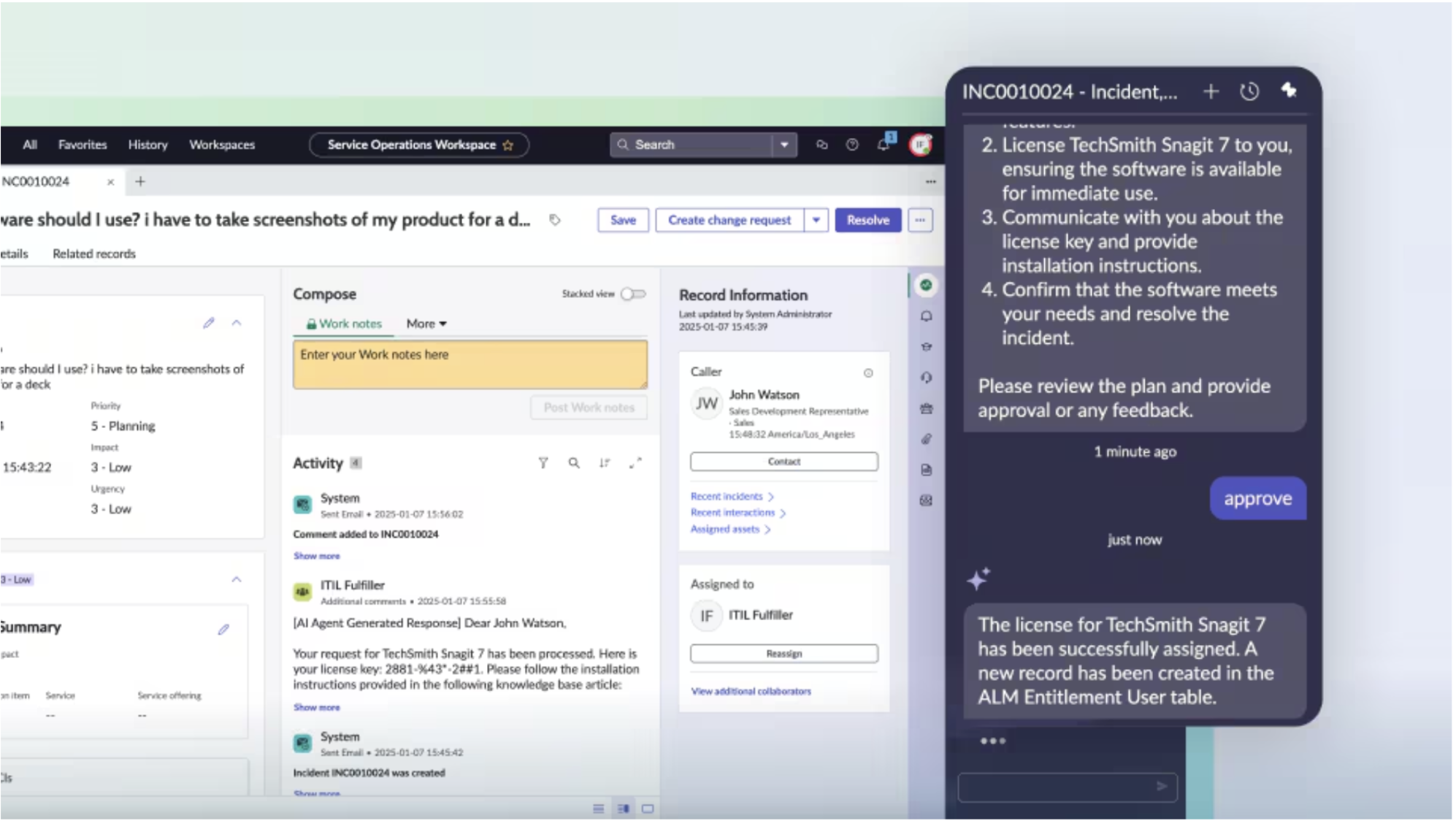The image size is (1456, 821).
Task: Click the send arrow in chat input
Action: (x=1161, y=786)
